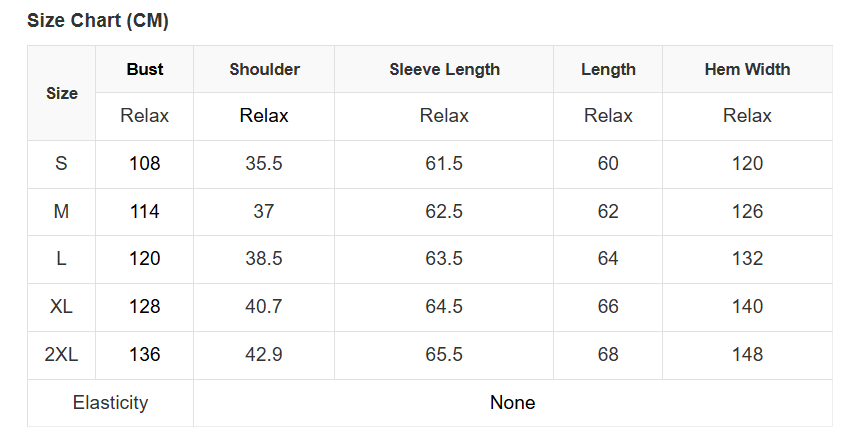This screenshot has height=431, width=861.
Task: Click the Shoulder column header
Action: click(264, 69)
